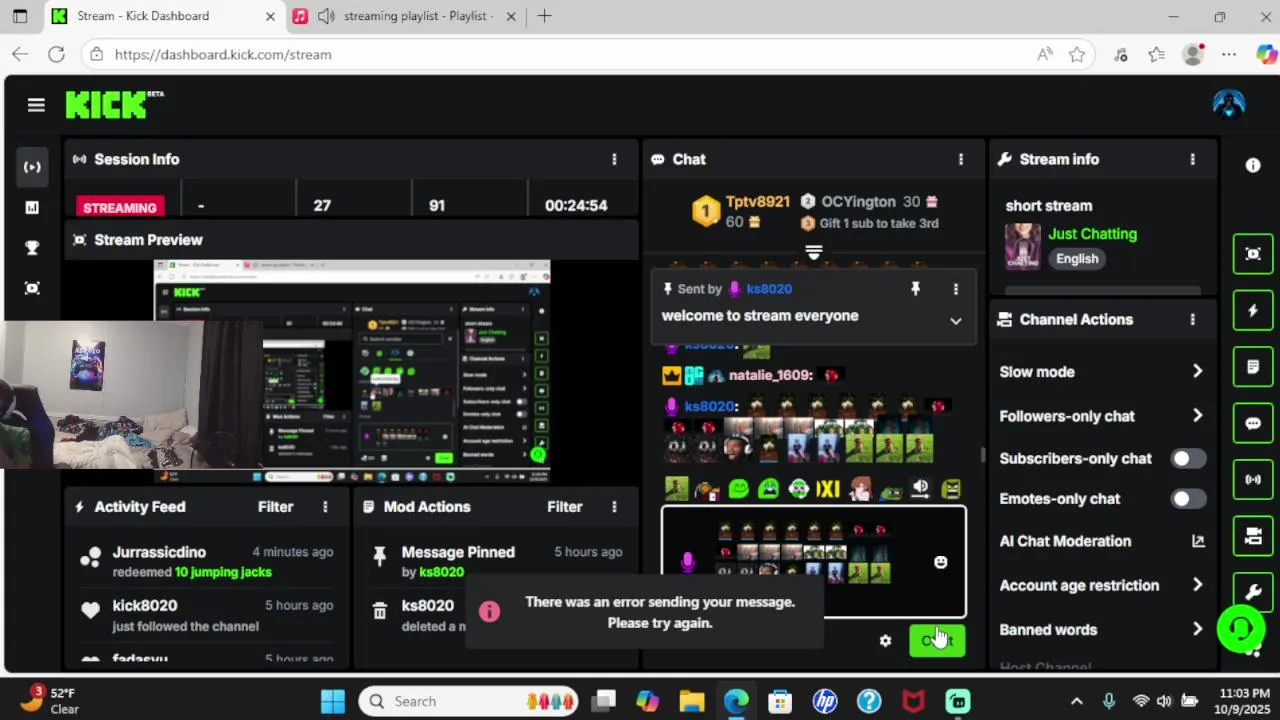Switch to Stream - Kick Dashboard tab
This screenshot has height=720, width=1280.
point(165,16)
